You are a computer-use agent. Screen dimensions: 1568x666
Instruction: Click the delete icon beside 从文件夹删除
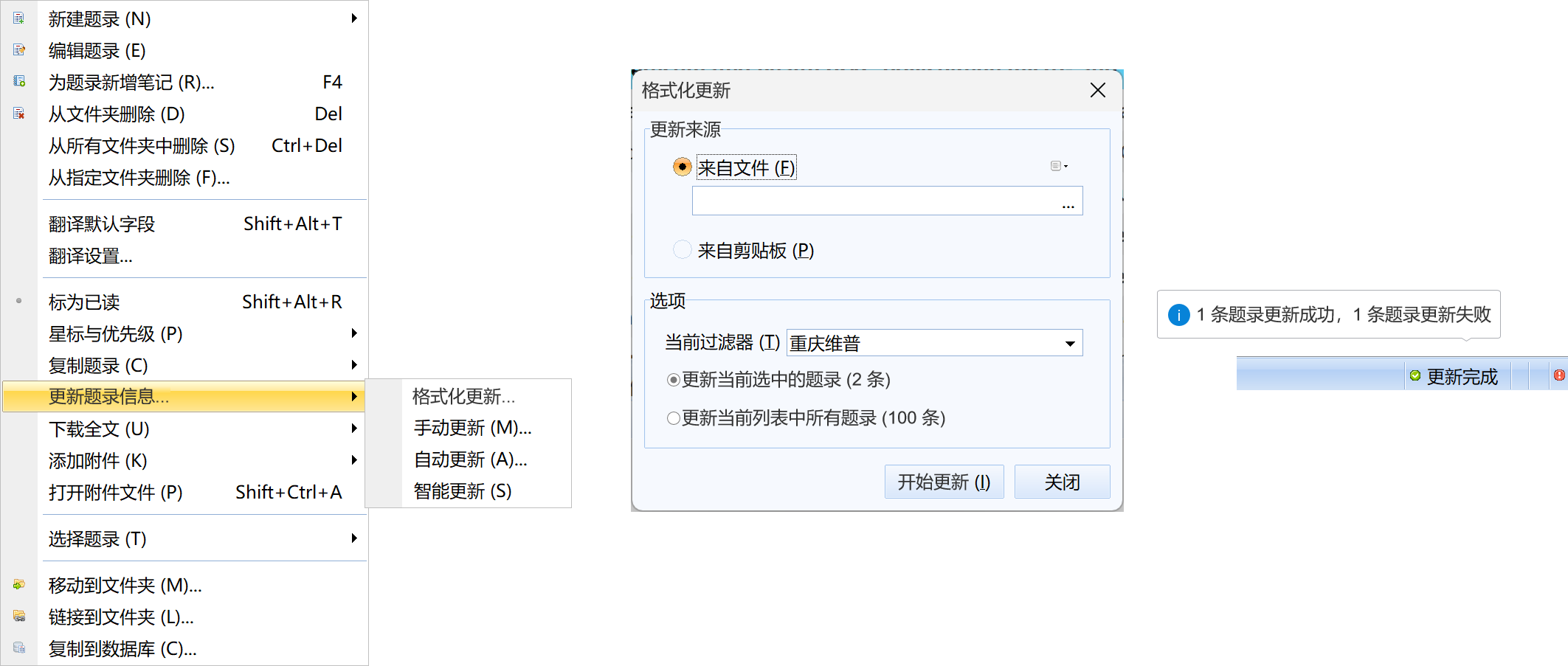pyautogui.click(x=19, y=114)
